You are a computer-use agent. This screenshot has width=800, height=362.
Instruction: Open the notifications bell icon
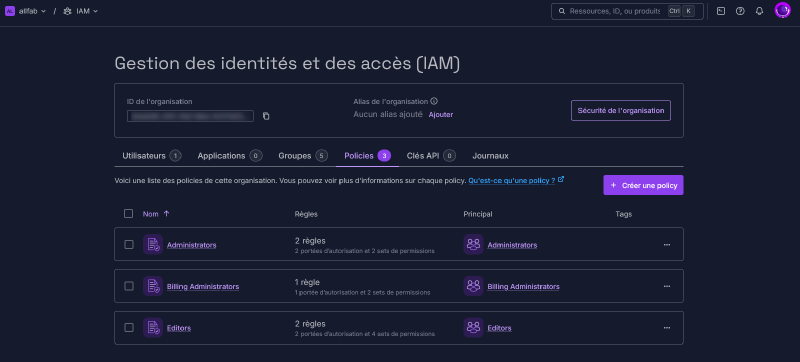[x=759, y=11]
